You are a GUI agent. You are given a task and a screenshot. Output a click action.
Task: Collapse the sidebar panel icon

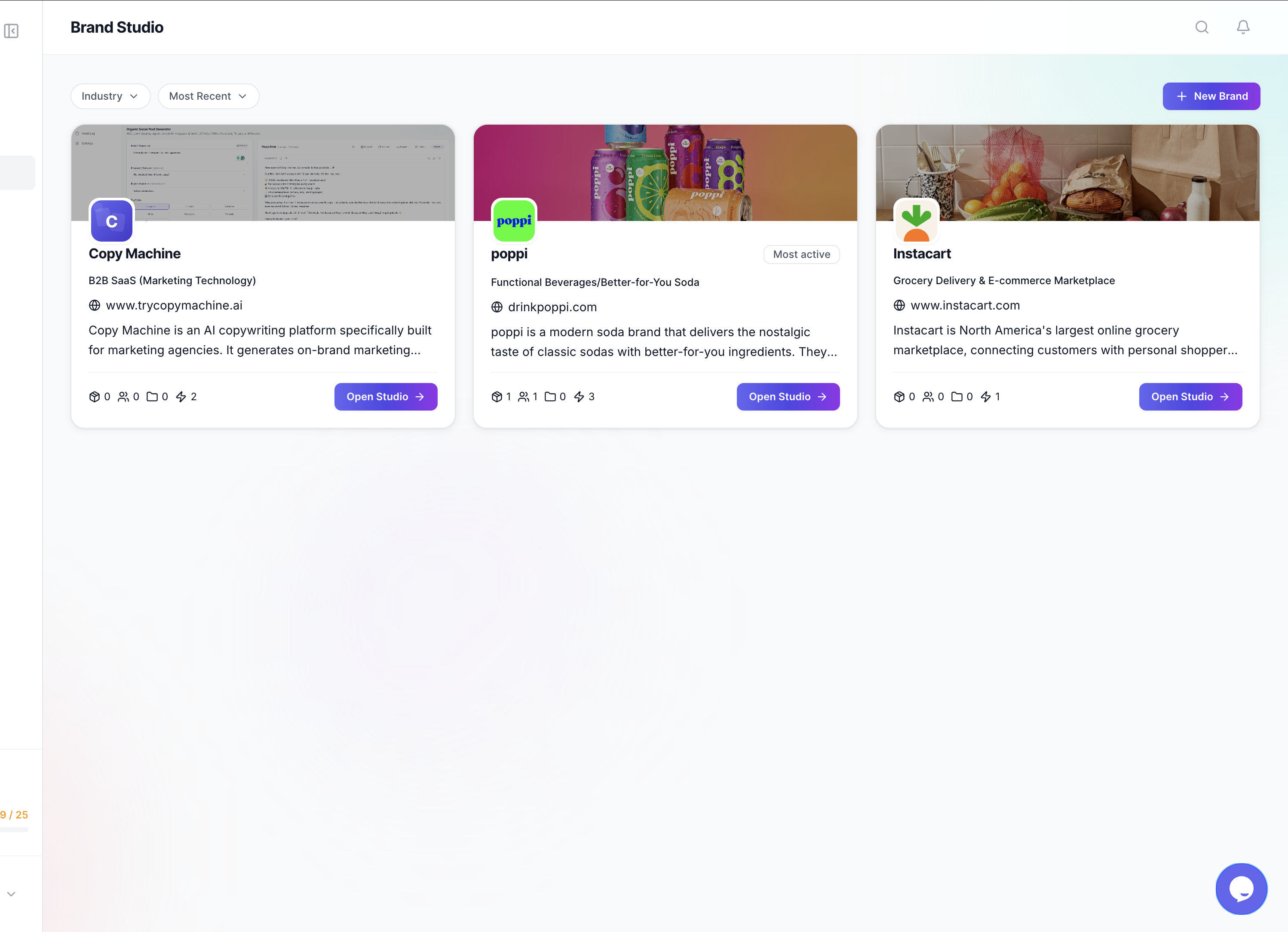11,31
